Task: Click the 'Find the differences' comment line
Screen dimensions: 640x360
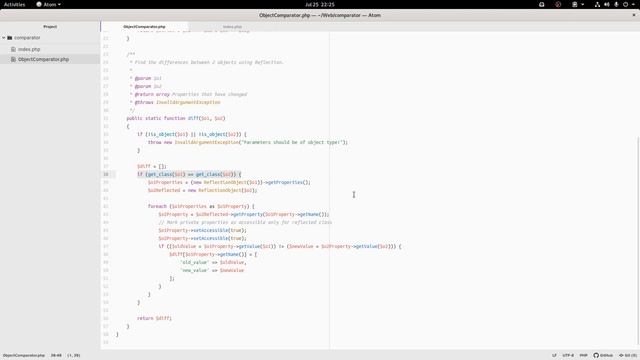Action: point(206,62)
